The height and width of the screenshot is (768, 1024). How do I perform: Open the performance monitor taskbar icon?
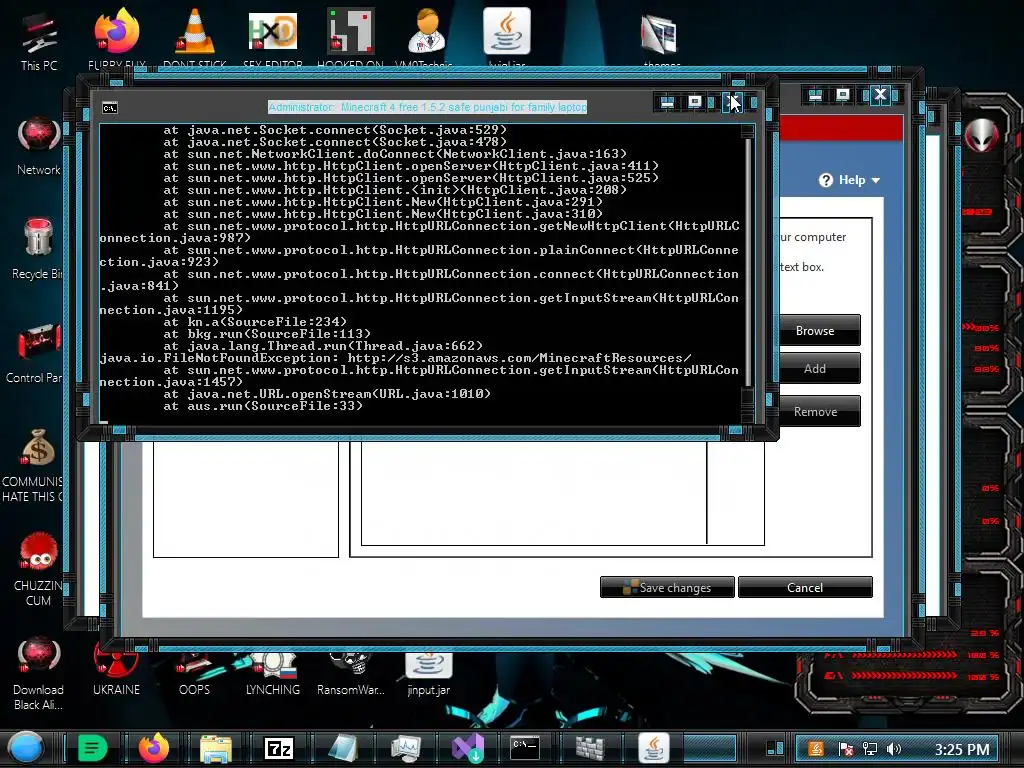pos(405,748)
